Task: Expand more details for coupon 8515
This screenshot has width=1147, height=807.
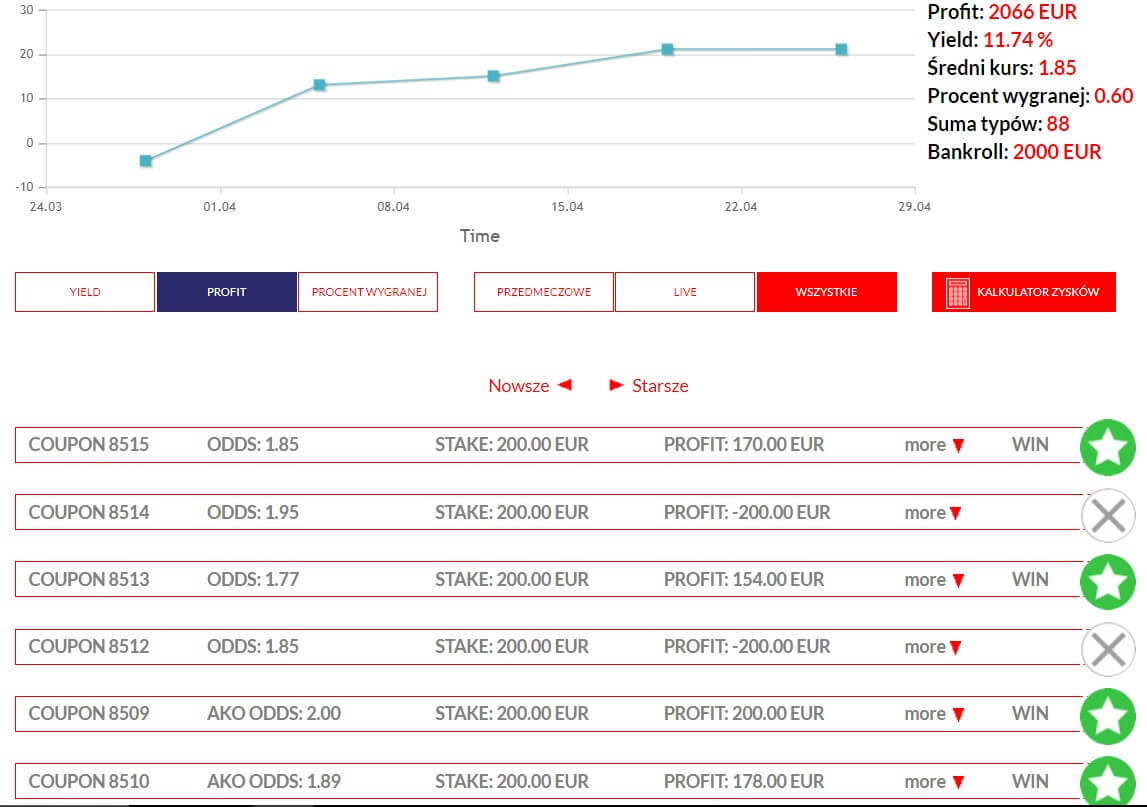Action: coord(934,445)
